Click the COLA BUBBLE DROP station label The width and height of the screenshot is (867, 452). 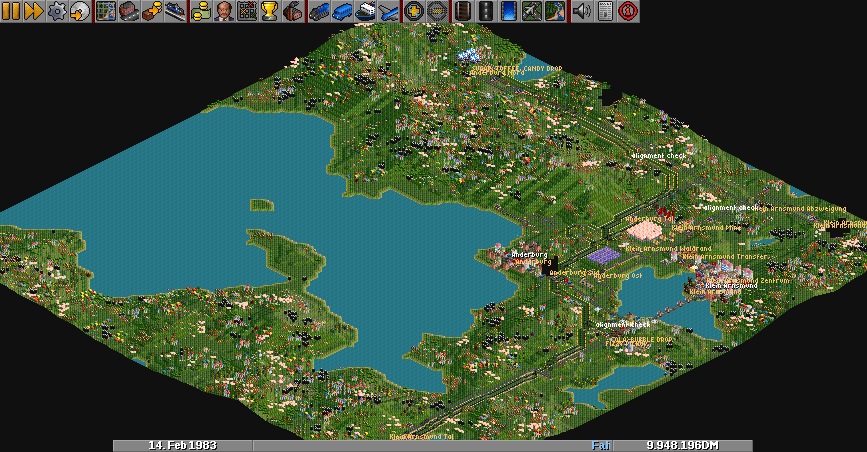(x=641, y=339)
